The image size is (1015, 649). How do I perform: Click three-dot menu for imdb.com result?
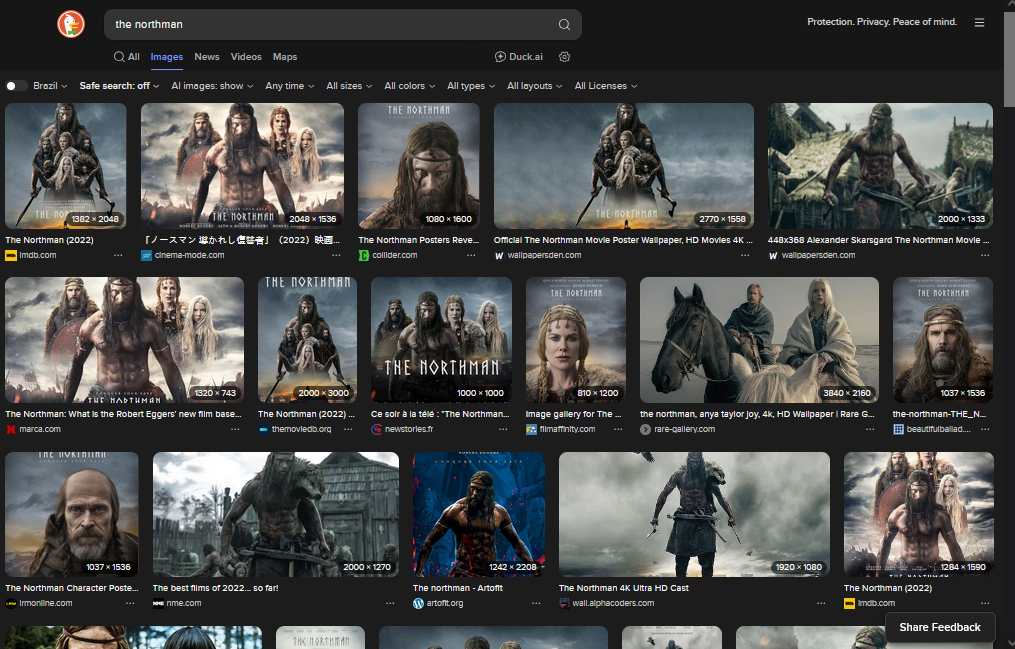(x=118, y=256)
